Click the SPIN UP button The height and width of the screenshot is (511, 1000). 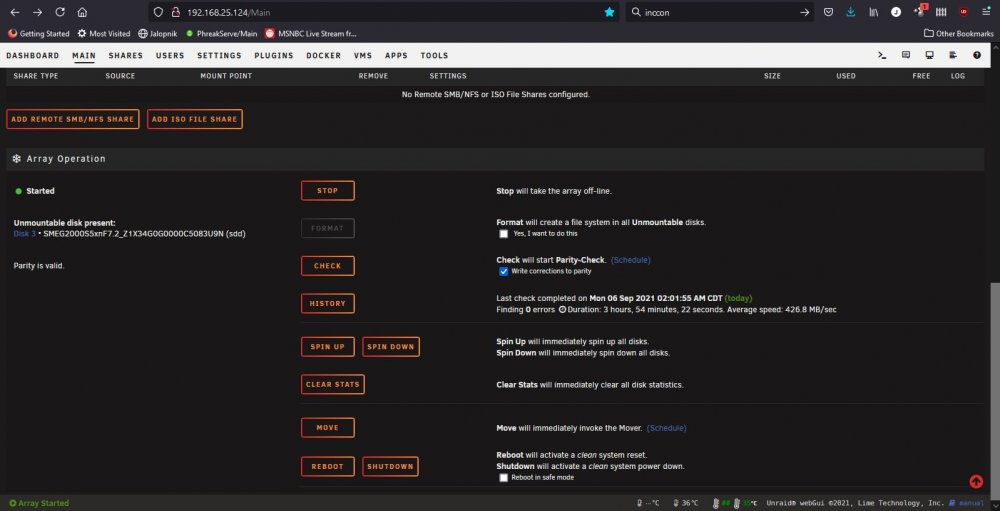click(328, 347)
